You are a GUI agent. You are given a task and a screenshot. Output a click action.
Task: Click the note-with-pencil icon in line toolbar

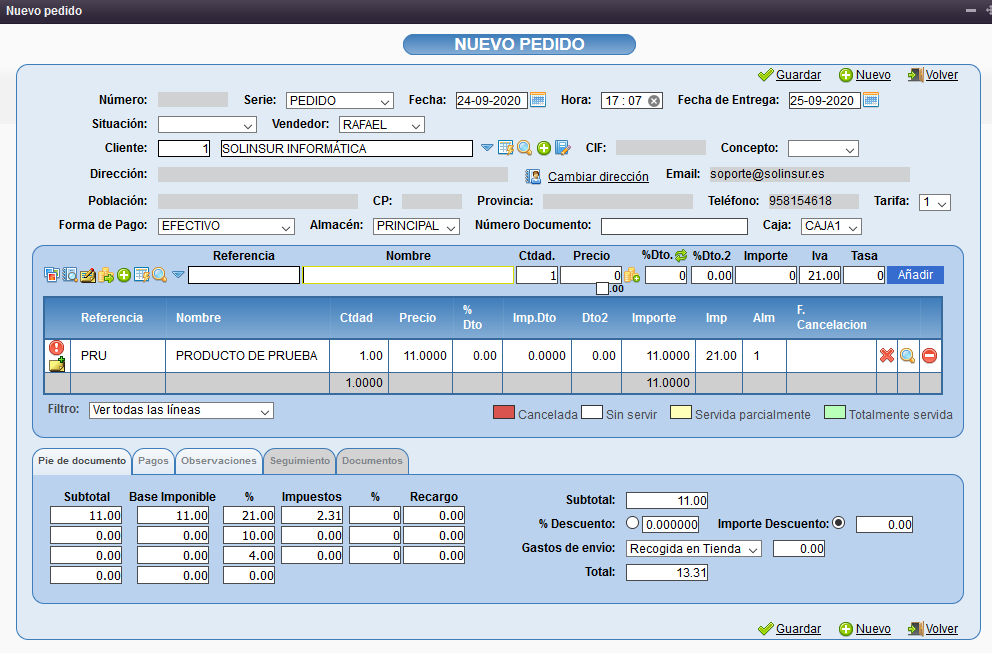click(x=88, y=275)
